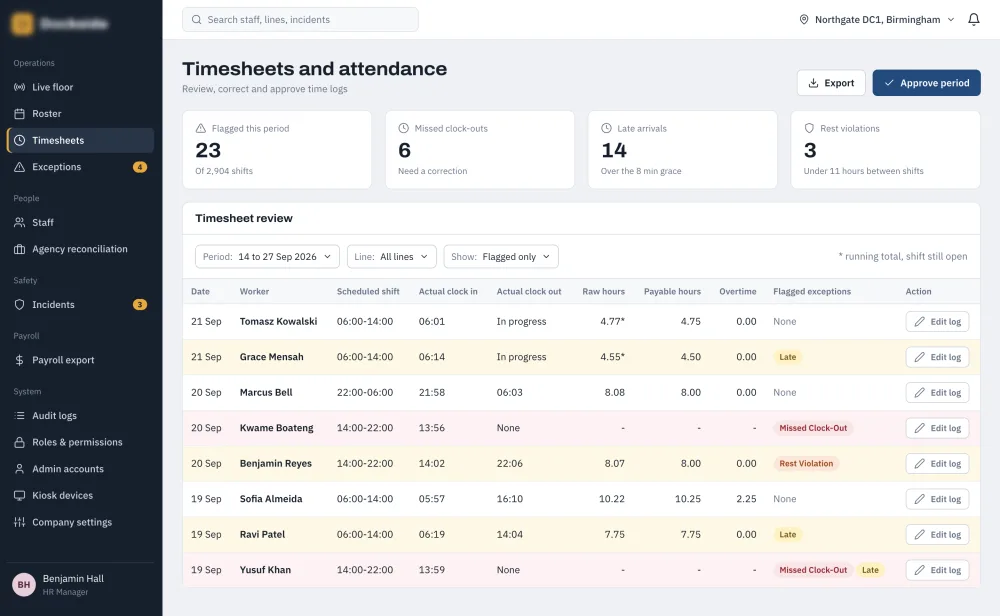Image resolution: width=1000 pixels, height=616 pixels.
Task: Open the Missed clock-outs card
Action: [x=480, y=150]
